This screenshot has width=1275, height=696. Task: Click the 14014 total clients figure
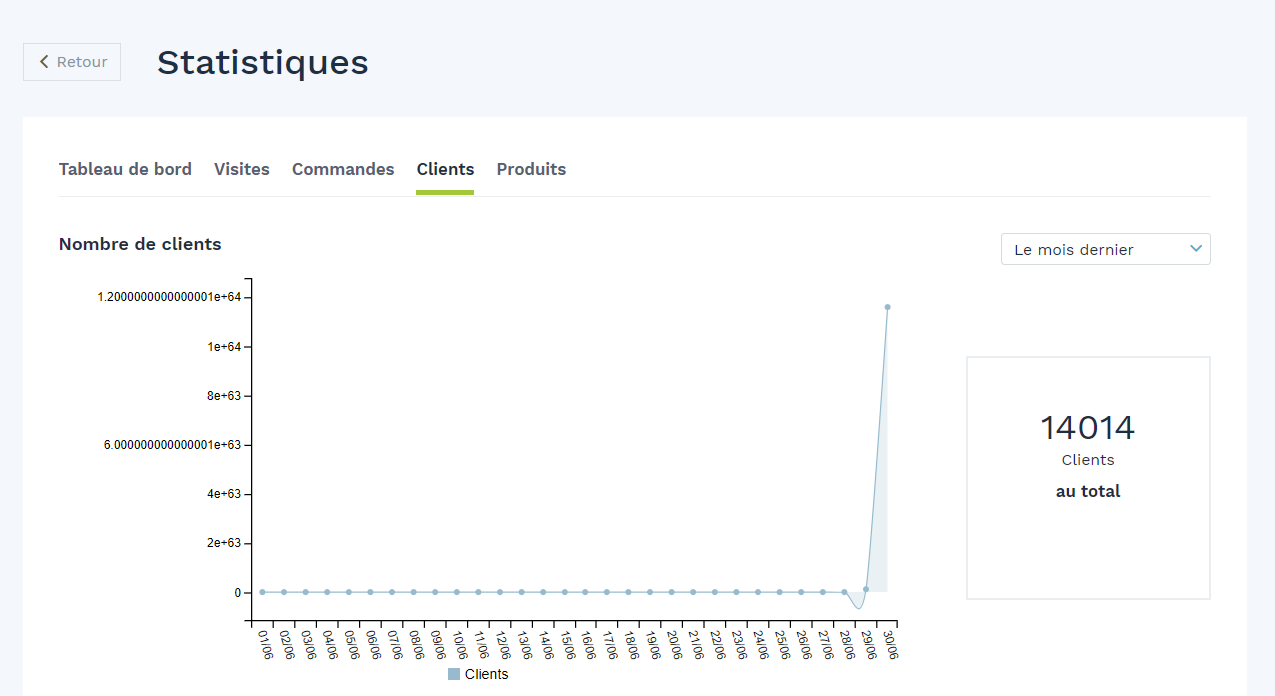tap(1088, 428)
